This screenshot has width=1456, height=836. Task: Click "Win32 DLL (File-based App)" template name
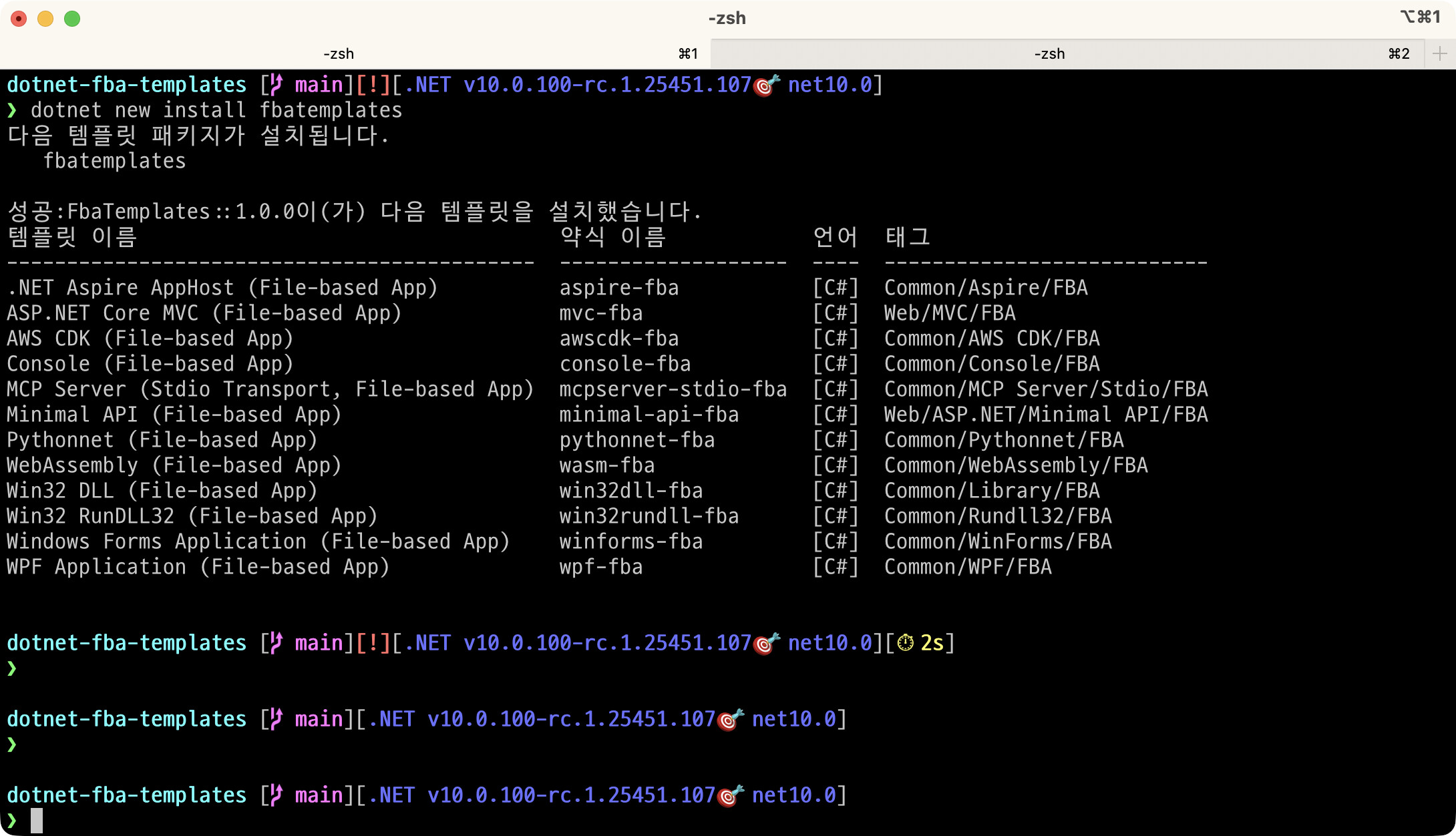(162, 491)
